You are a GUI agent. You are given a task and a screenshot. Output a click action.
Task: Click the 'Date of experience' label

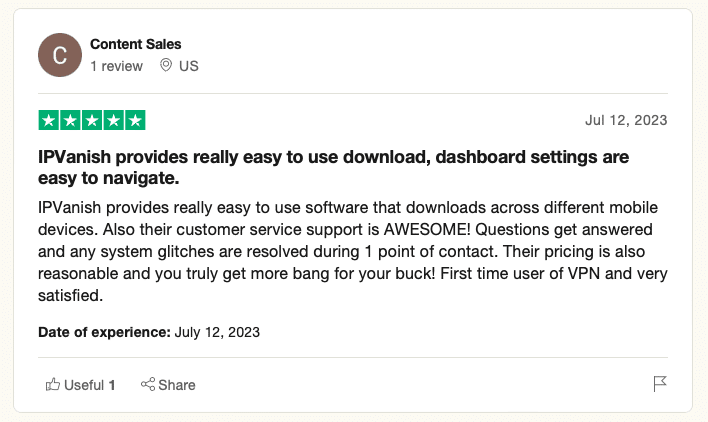click(104, 332)
